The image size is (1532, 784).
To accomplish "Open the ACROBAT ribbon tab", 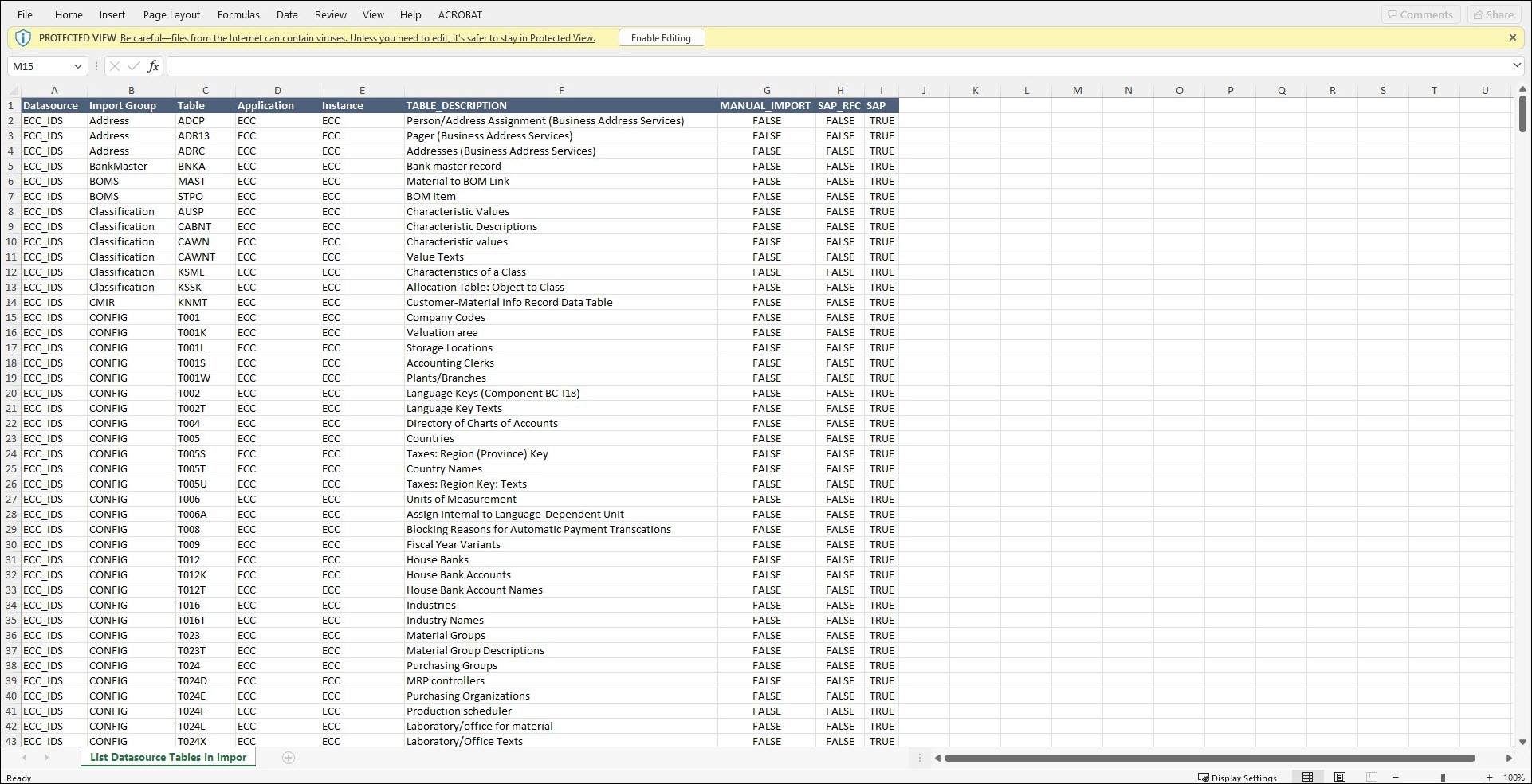I will coord(460,14).
